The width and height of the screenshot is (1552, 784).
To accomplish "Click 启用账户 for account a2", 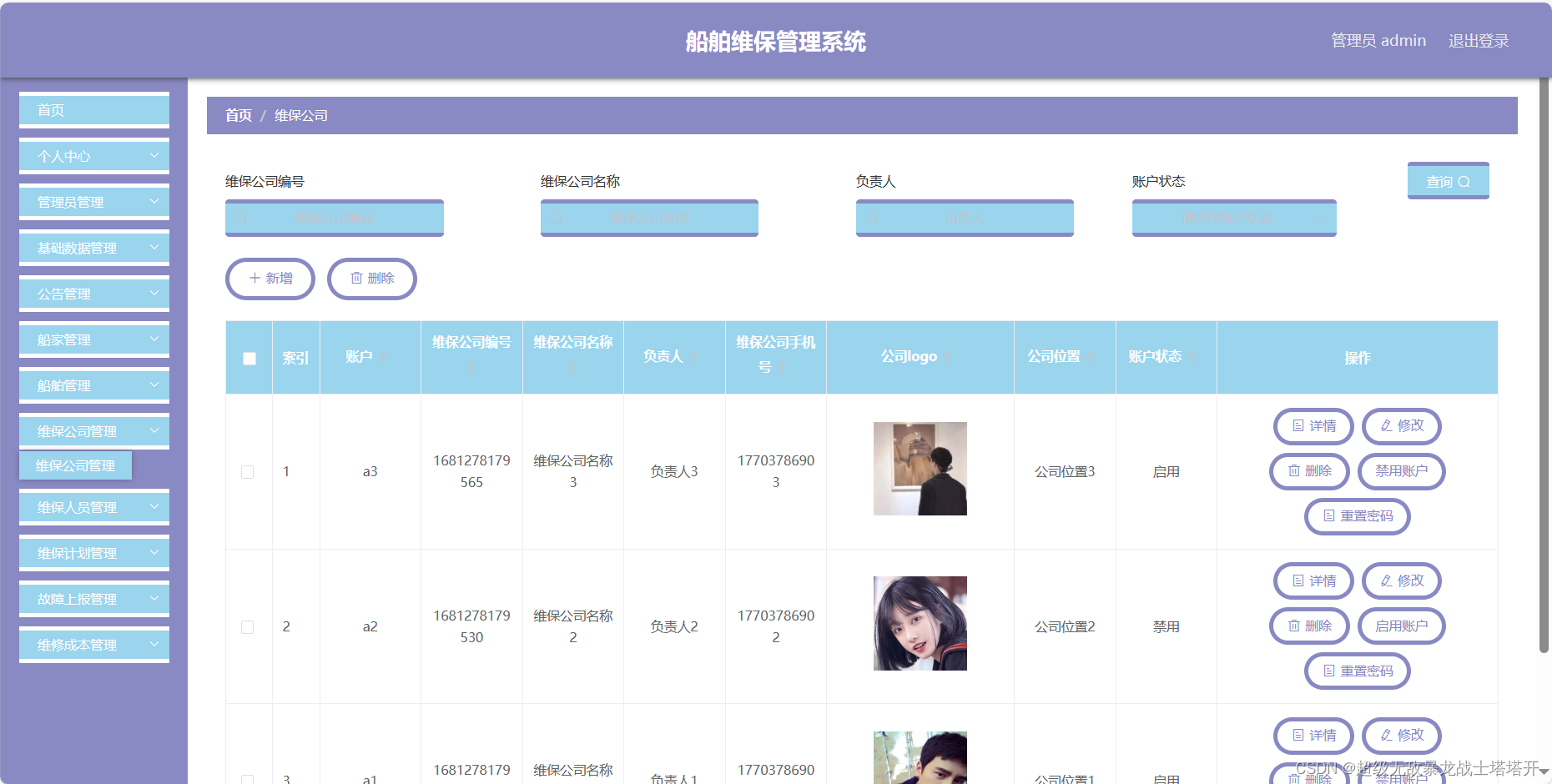I will pos(1402,626).
